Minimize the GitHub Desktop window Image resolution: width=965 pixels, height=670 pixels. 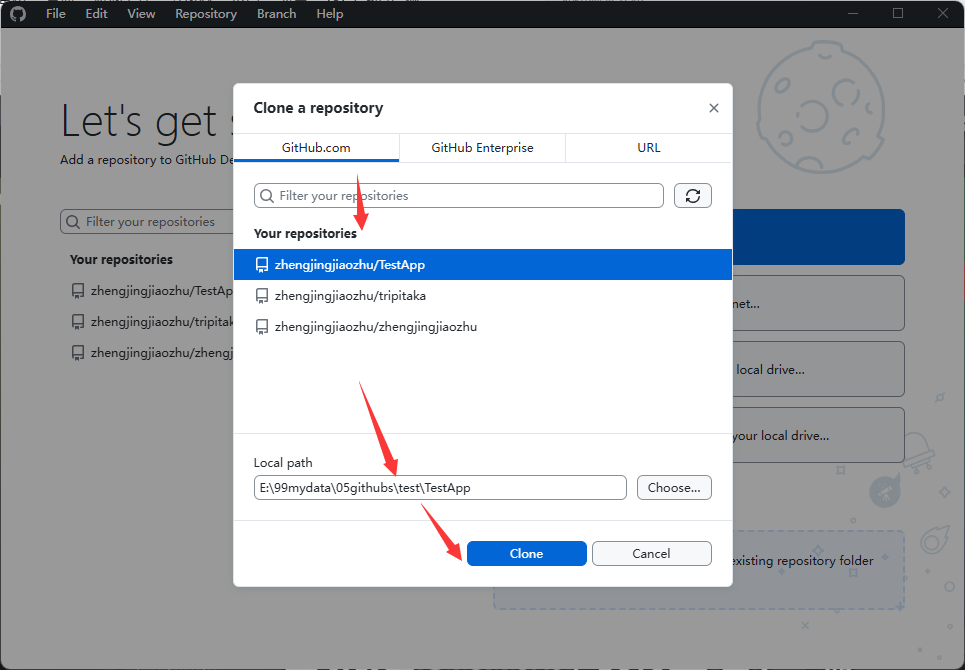(853, 14)
